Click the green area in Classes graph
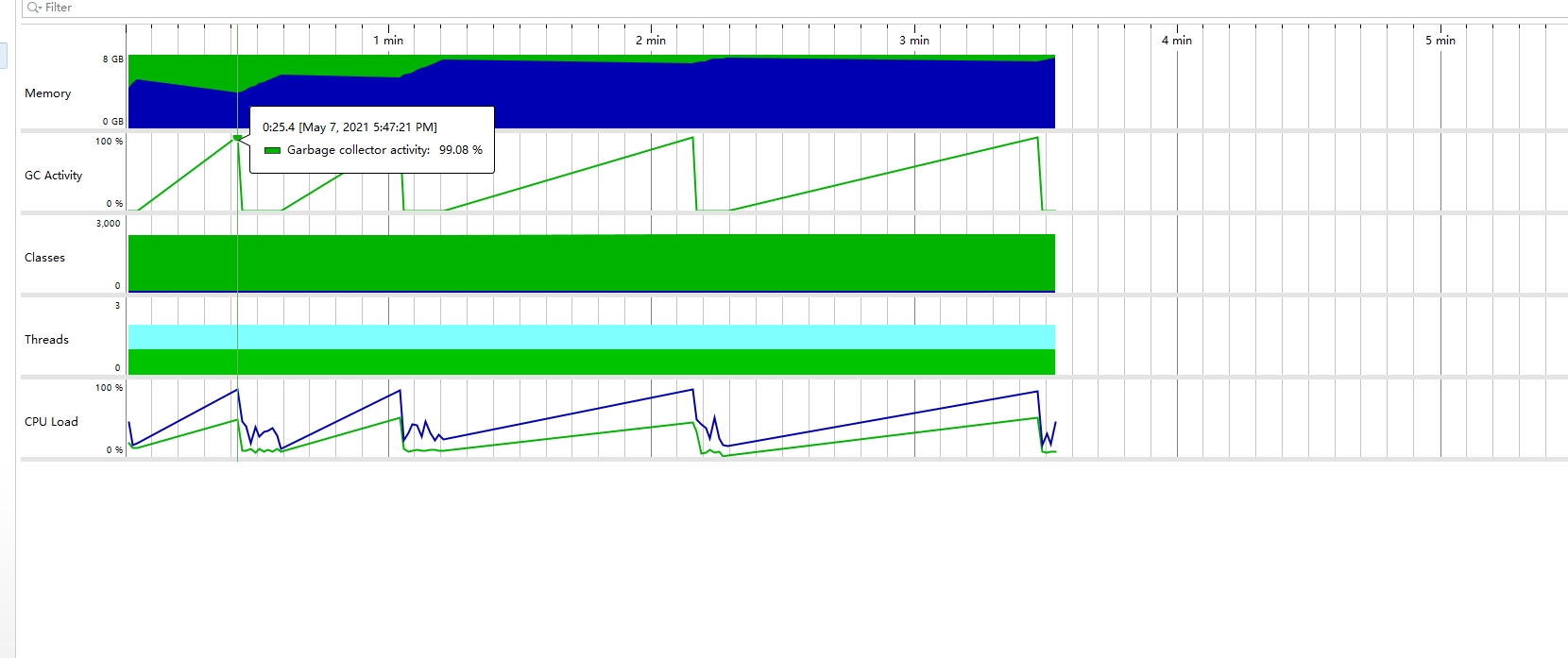 591,262
